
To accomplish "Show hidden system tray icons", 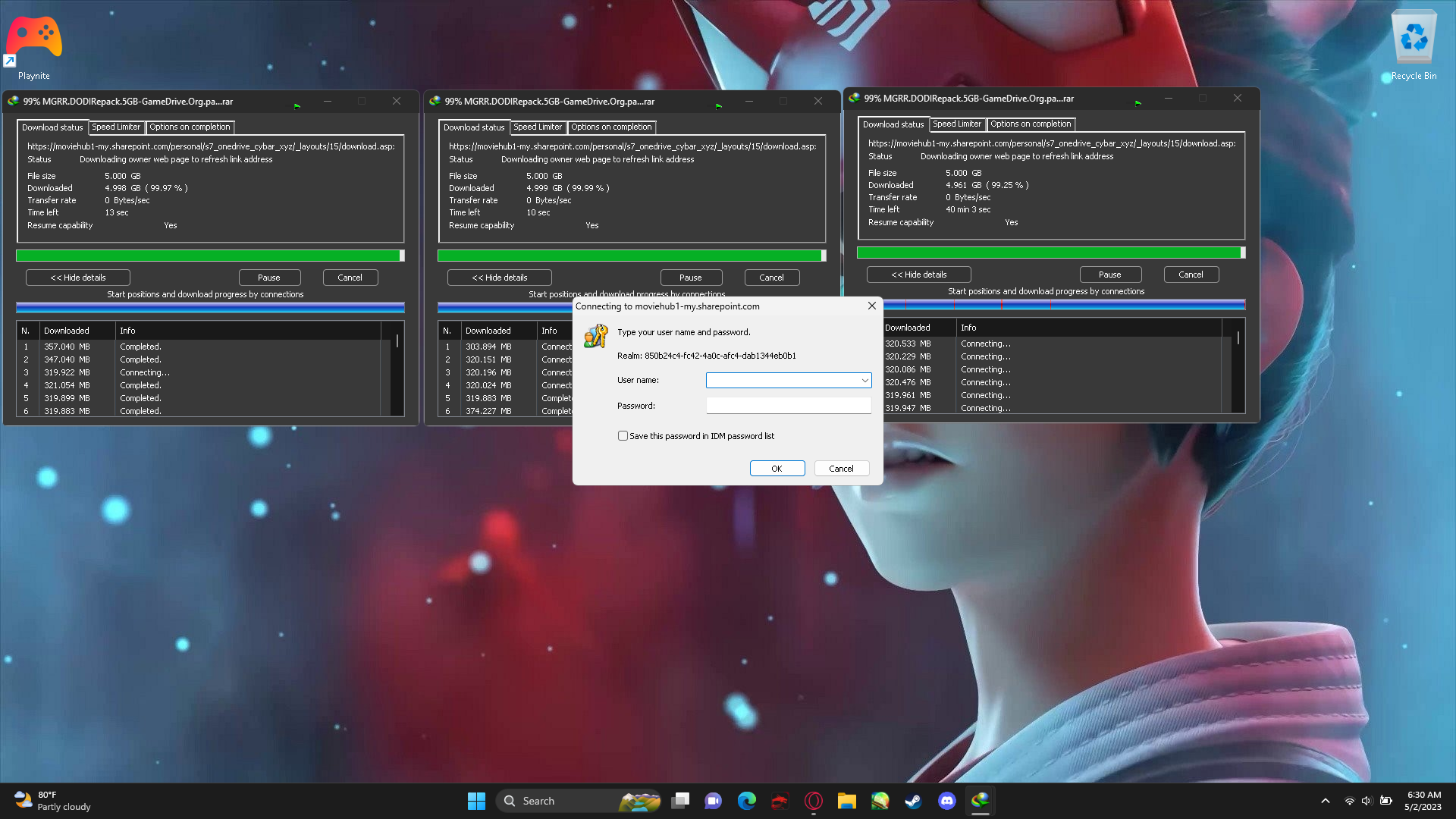I will (x=1326, y=801).
